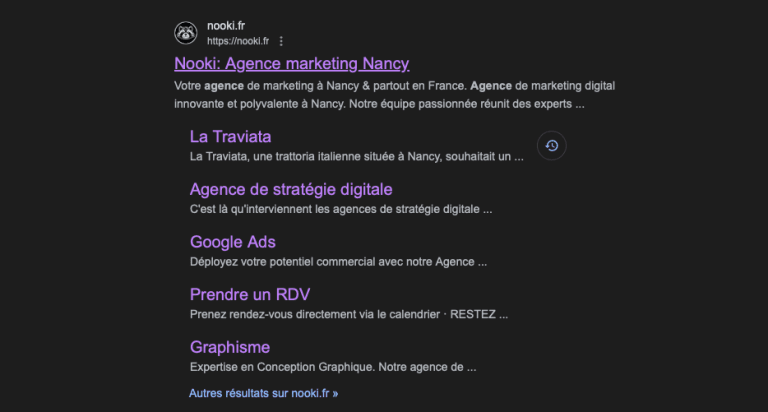Open the La Traviata sitelink
The height and width of the screenshot is (412, 768).
point(230,137)
